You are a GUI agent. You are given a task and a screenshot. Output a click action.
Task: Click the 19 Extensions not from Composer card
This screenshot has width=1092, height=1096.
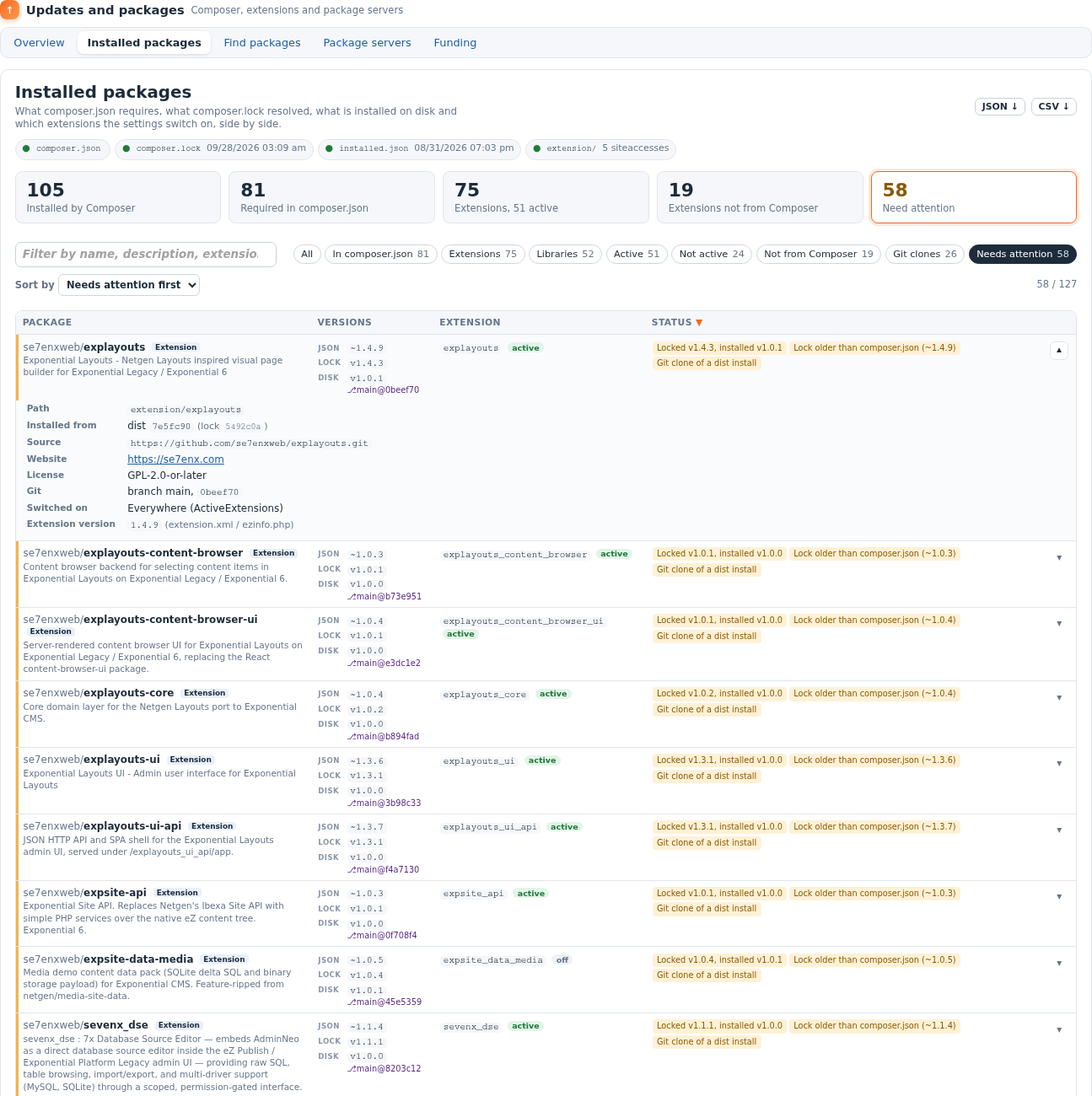[760, 197]
